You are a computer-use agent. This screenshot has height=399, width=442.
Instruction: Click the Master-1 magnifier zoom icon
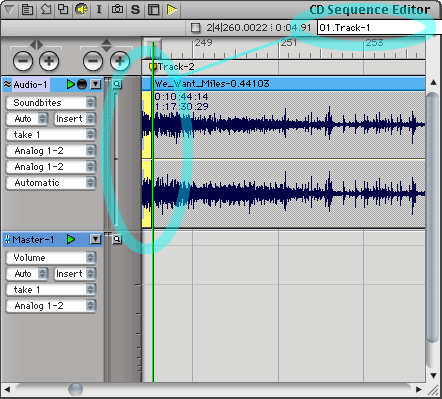pos(117,239)
